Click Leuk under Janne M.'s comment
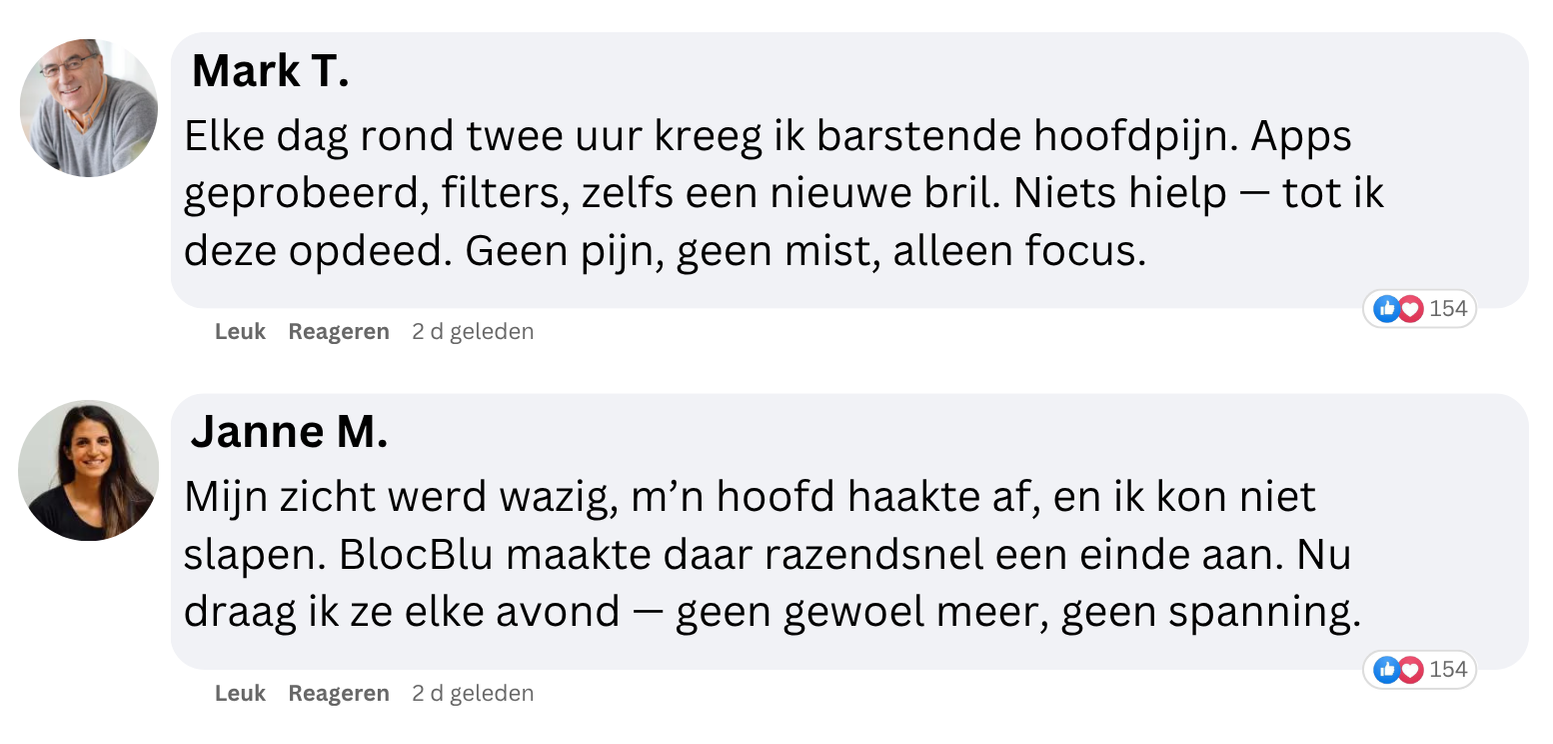This screenshot has height=744, width=1553. pyautogui.click(x=240, y=693)
